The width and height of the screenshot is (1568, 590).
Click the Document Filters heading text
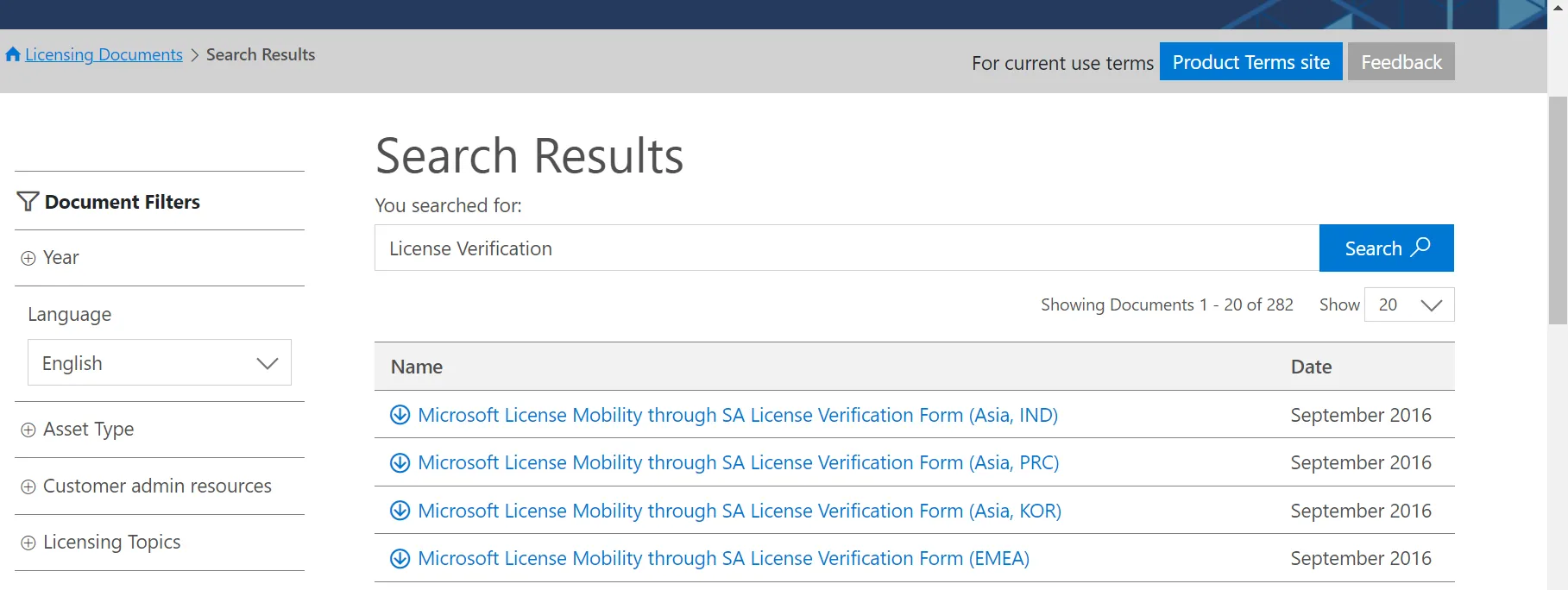pos(123,202)
